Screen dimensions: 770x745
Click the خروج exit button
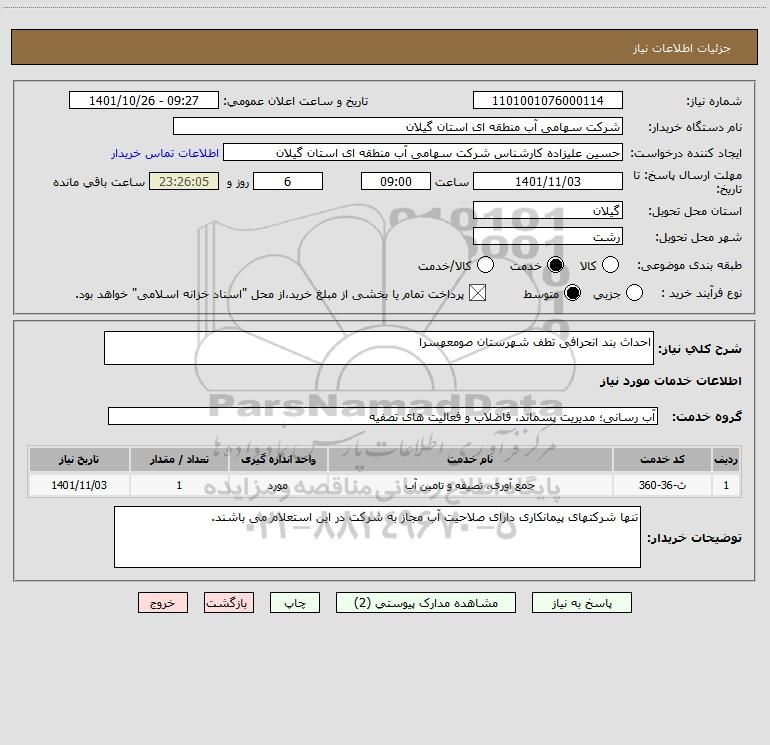coord(163,603)
